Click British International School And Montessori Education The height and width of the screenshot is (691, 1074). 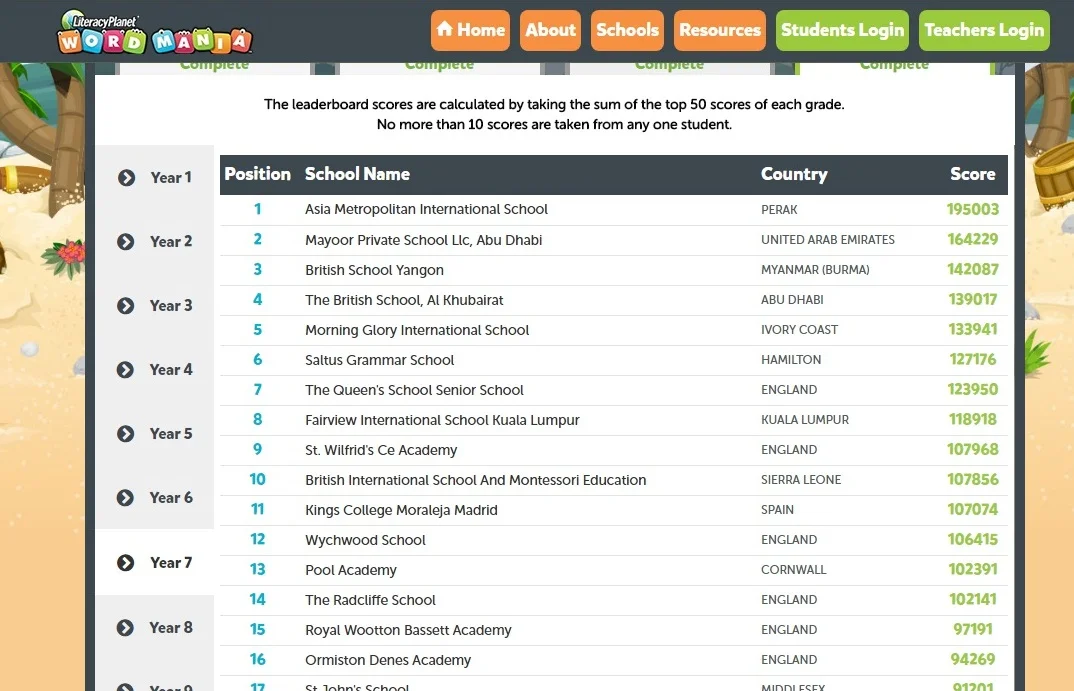coord(476,480)
